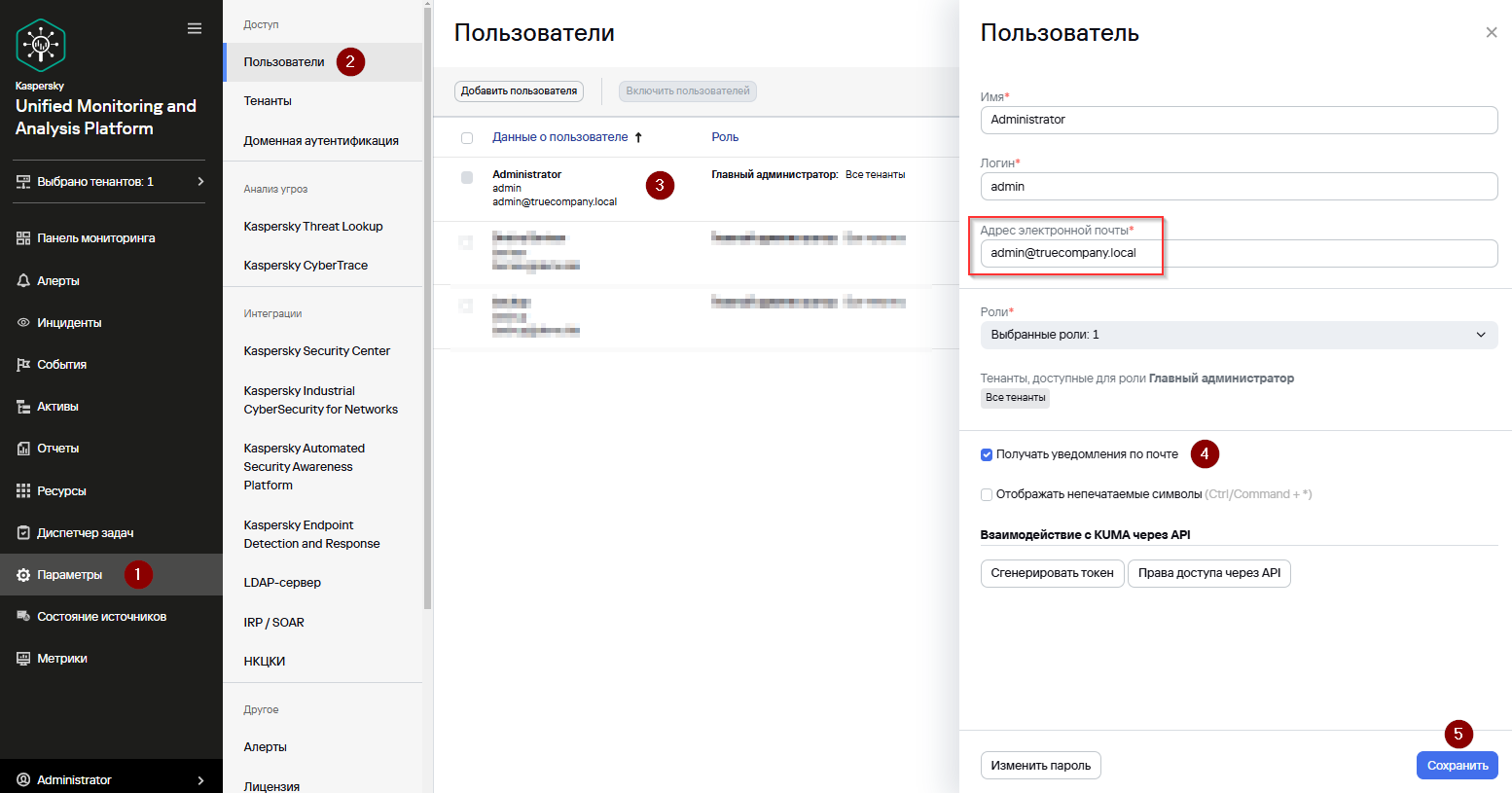Viewport: 1512px width, 793px height.
Task: Click the tenants selector icon
Action: pos(23,182)
